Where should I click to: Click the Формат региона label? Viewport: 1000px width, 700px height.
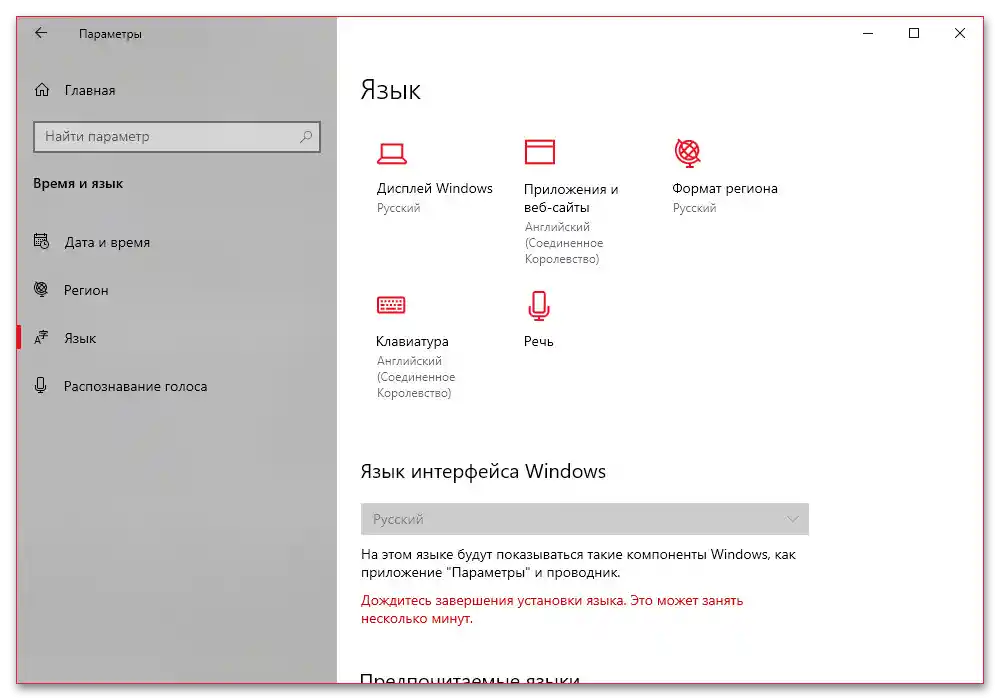724,189
